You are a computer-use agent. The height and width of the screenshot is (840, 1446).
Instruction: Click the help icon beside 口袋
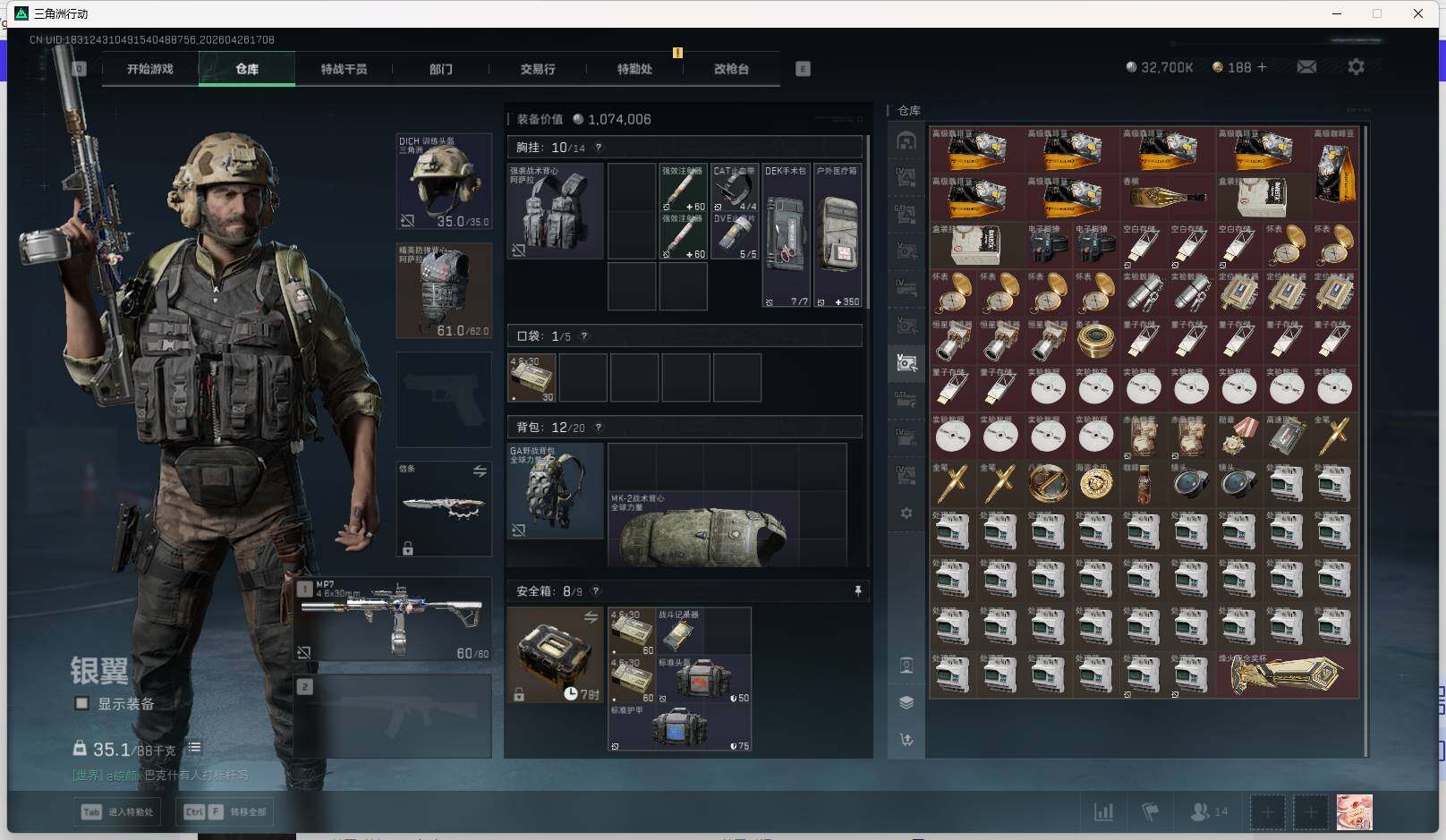tap(584, 336)
